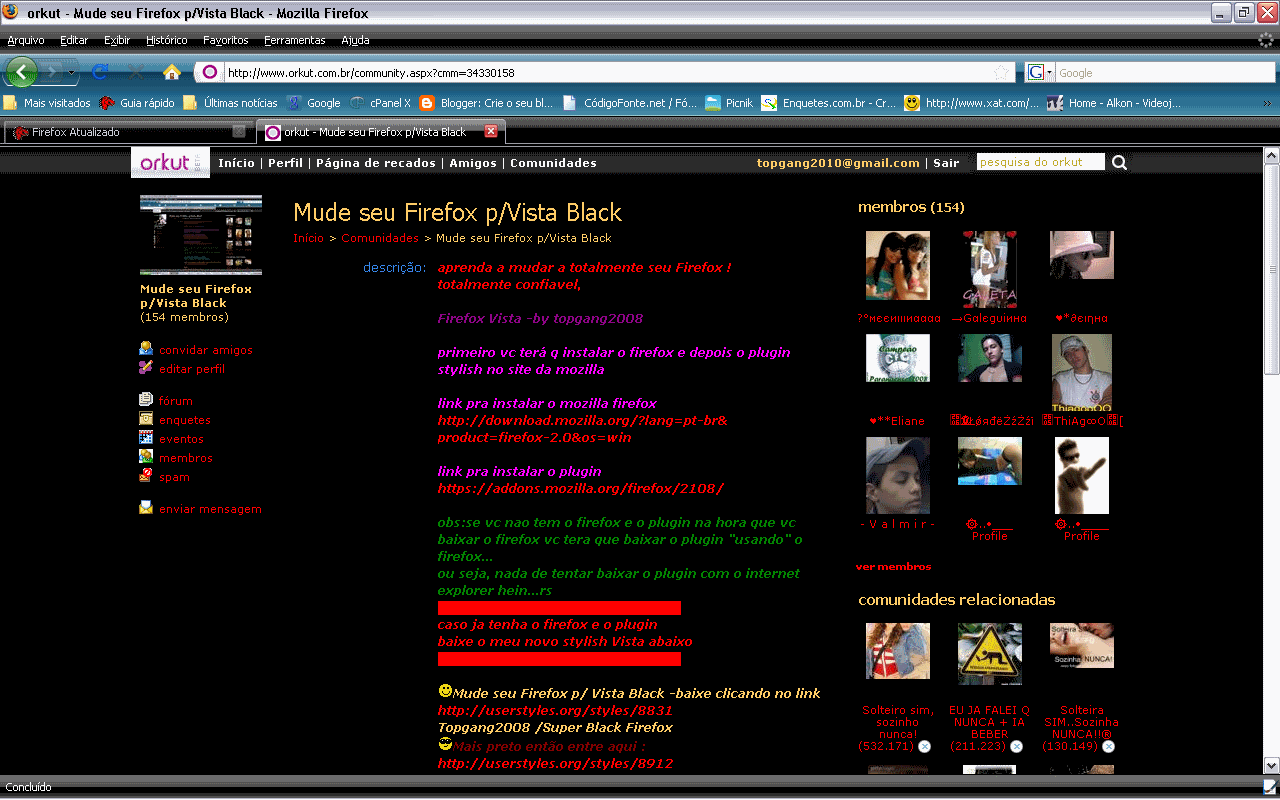Image resolution: width=1280 pixels, height=800 pixels.
Task: Open the Ajuda menu
Action: (355, 40)
